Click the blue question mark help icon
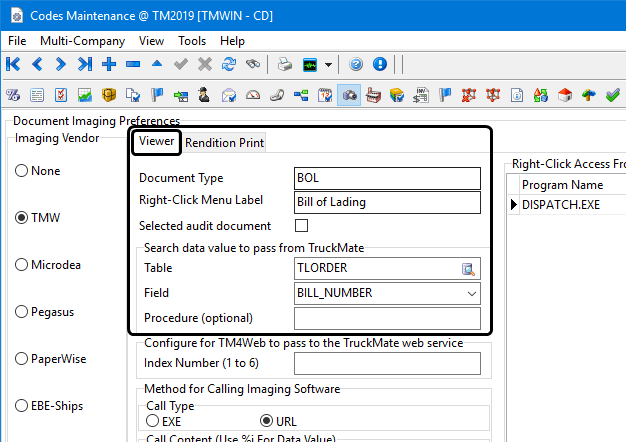This screenshot has height=442, width=626. pos(356,64)
